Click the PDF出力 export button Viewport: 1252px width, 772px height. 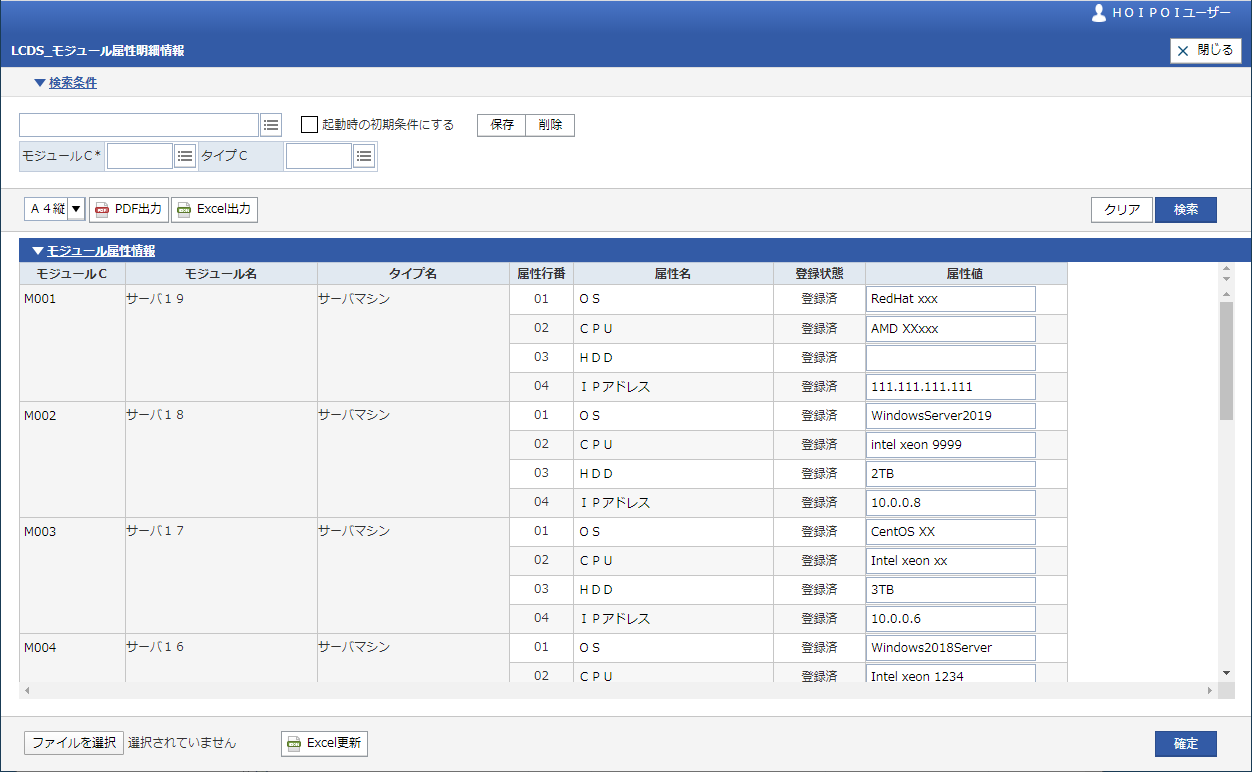[129, 209]
